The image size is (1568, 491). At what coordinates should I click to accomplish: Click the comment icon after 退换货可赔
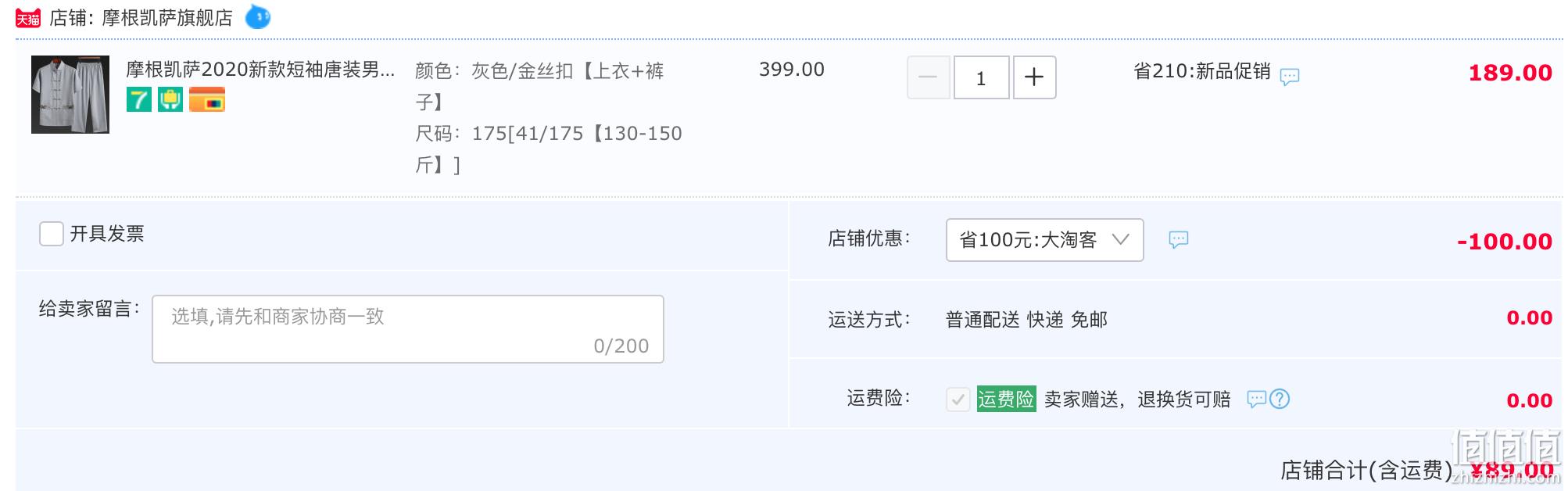tap(1256, 399)
